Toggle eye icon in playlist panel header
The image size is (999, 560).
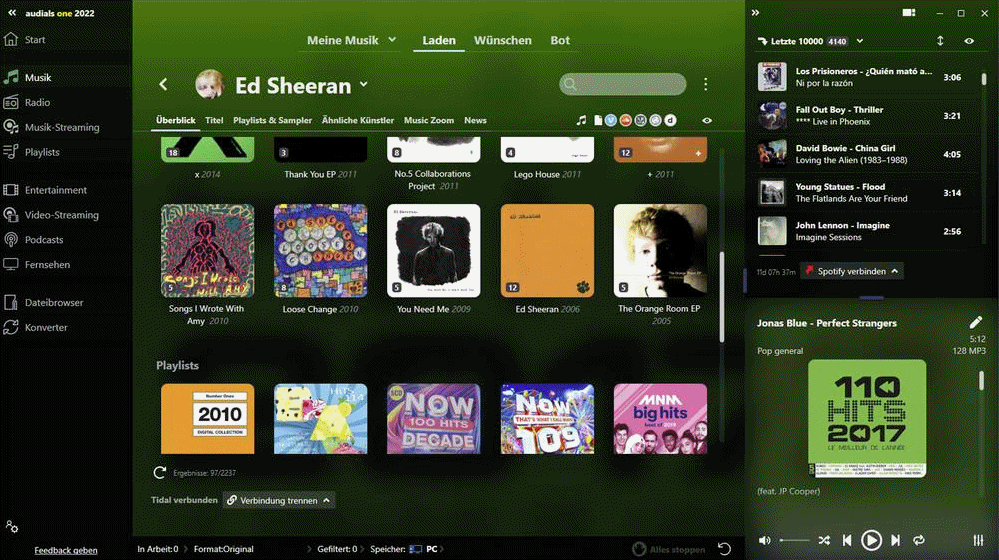(969, 41)
